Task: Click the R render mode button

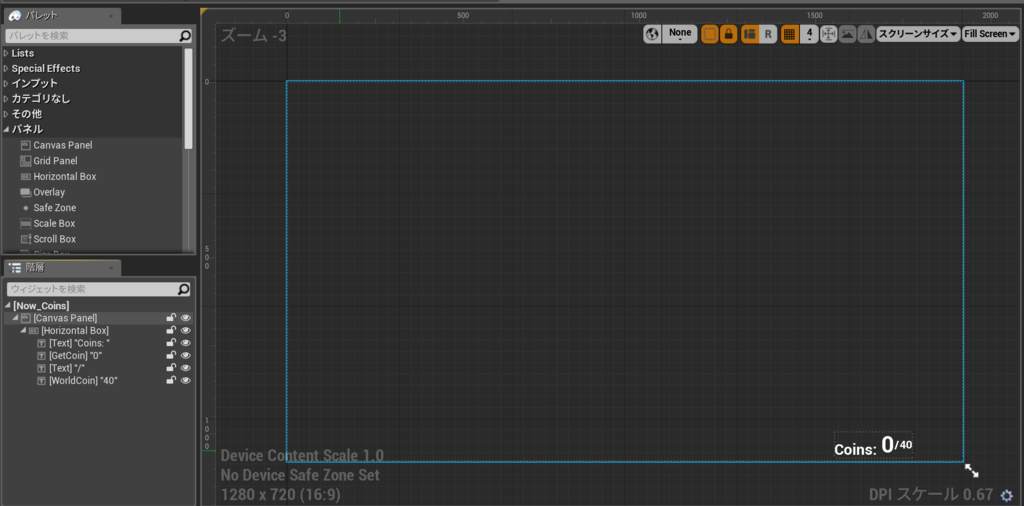Action: pos(768,34)
